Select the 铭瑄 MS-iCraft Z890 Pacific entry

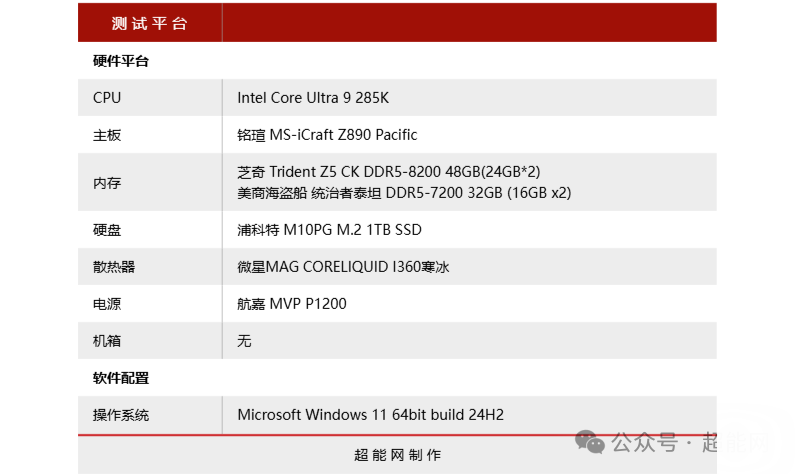pyautogui.click(x=327, y=135)
